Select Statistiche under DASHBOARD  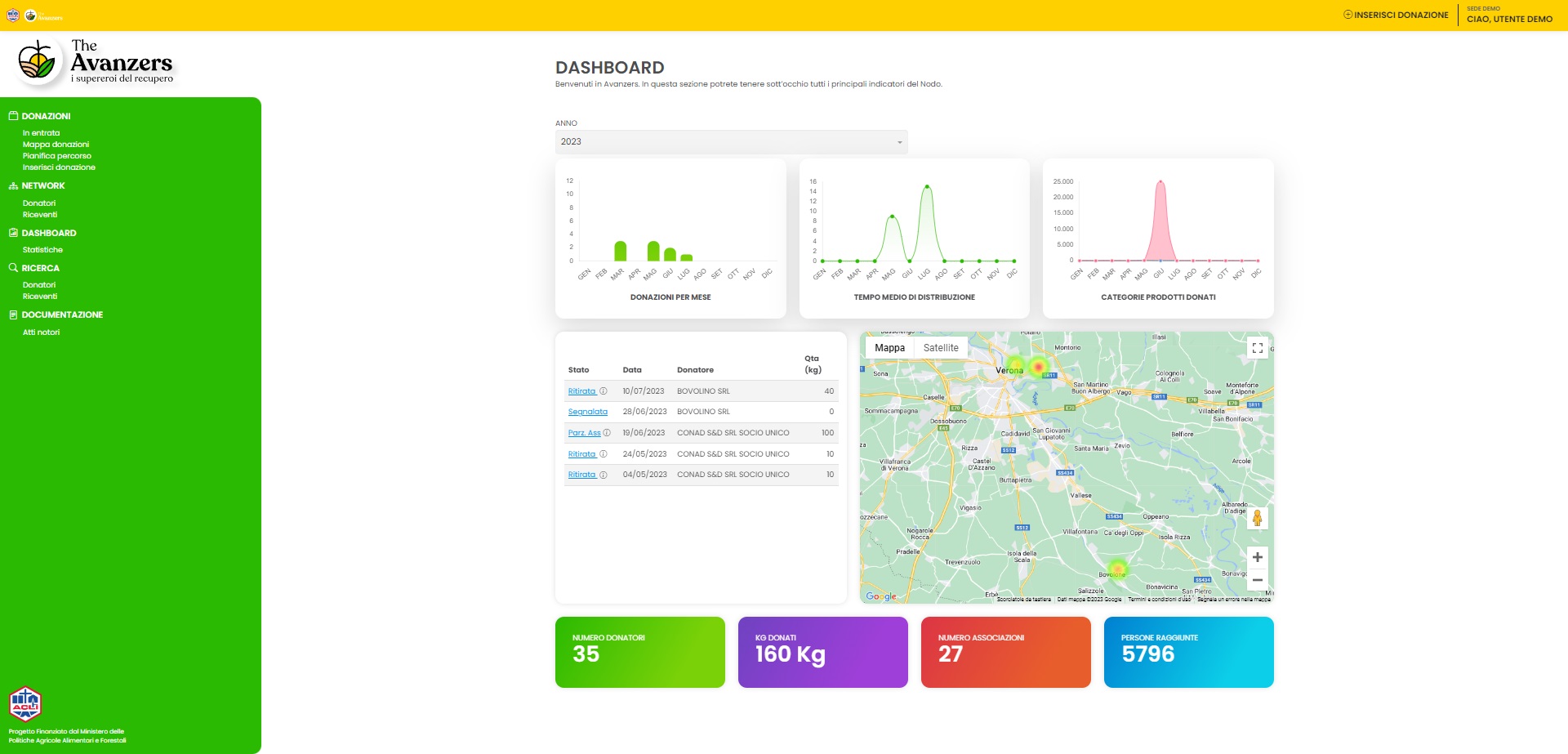click(x=43, y=250)
